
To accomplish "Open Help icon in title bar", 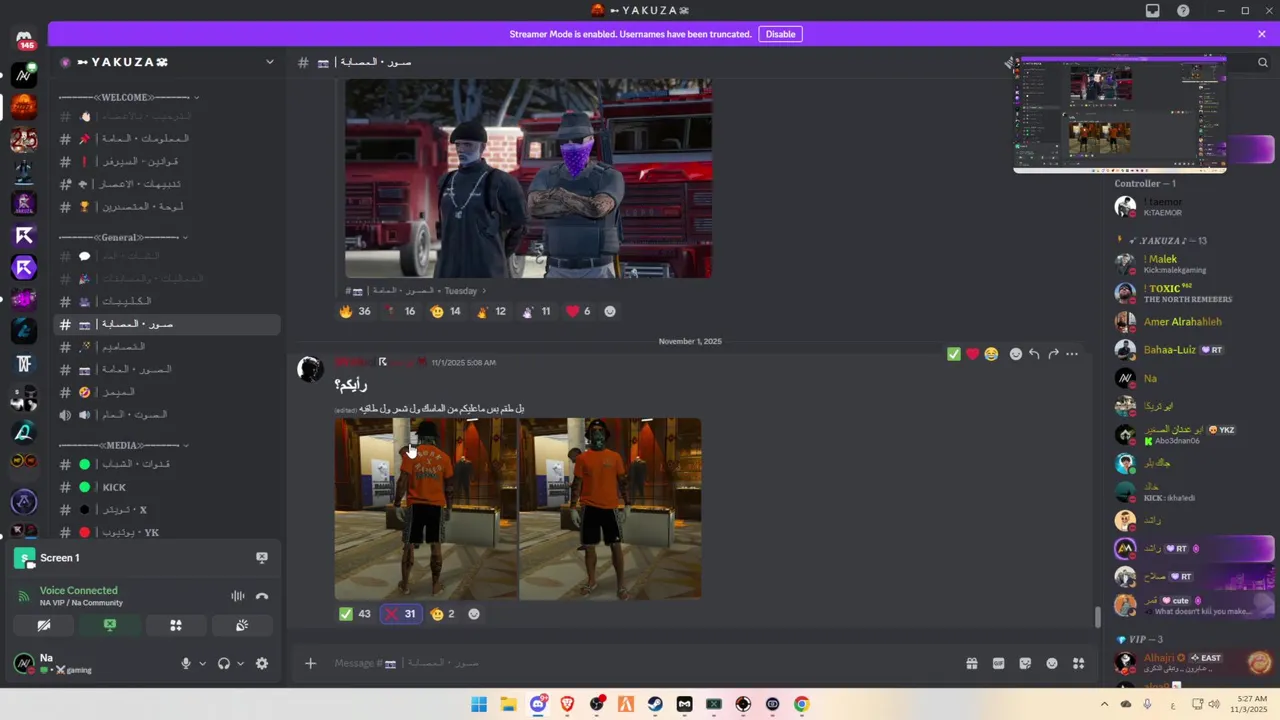I will [x=1184, y=11].
